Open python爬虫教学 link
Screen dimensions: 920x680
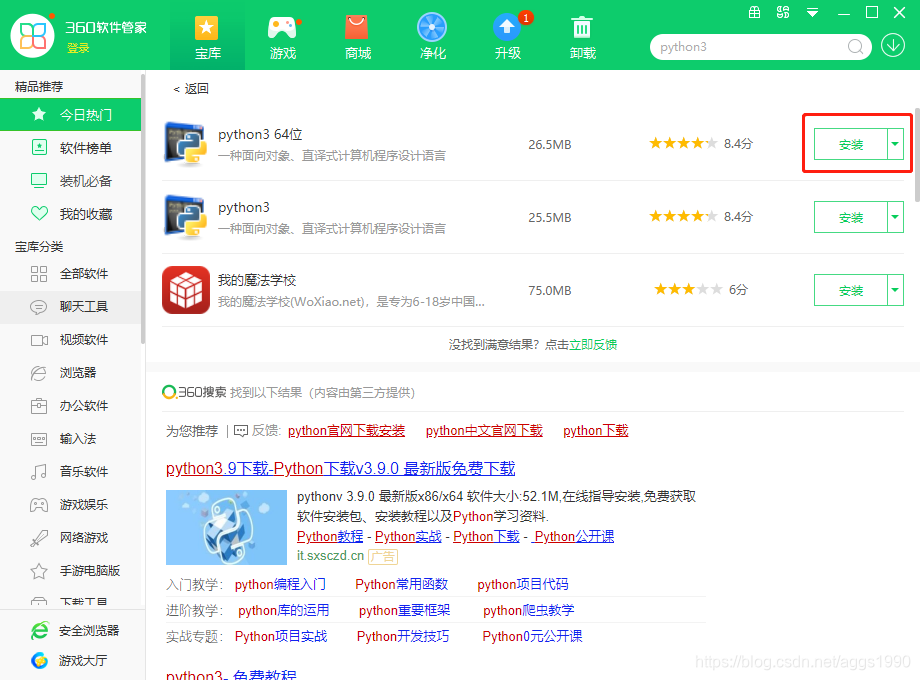[528, 610]
